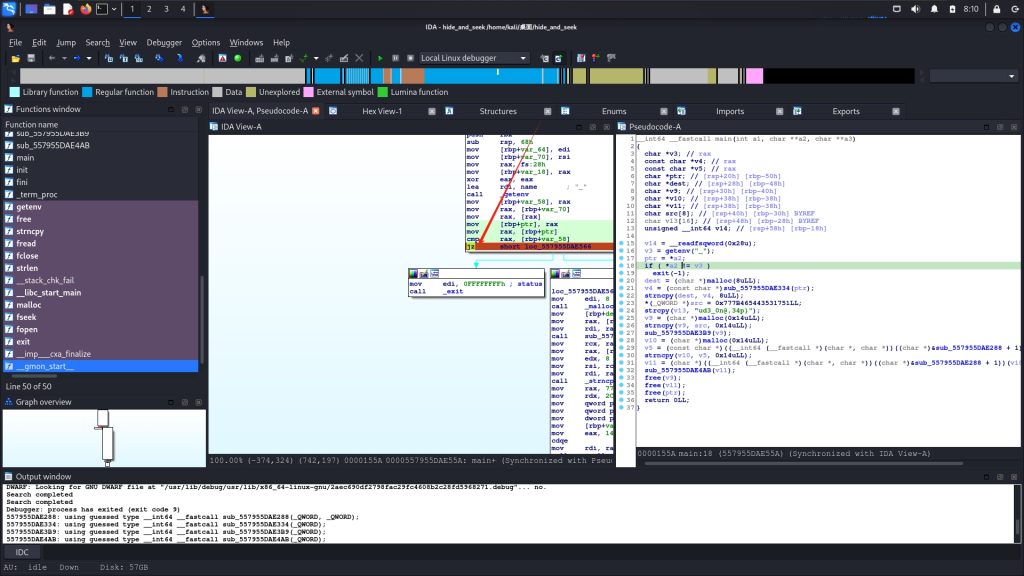Switch to the Hex View-1 tab
1024x576 pixels.
382,111
